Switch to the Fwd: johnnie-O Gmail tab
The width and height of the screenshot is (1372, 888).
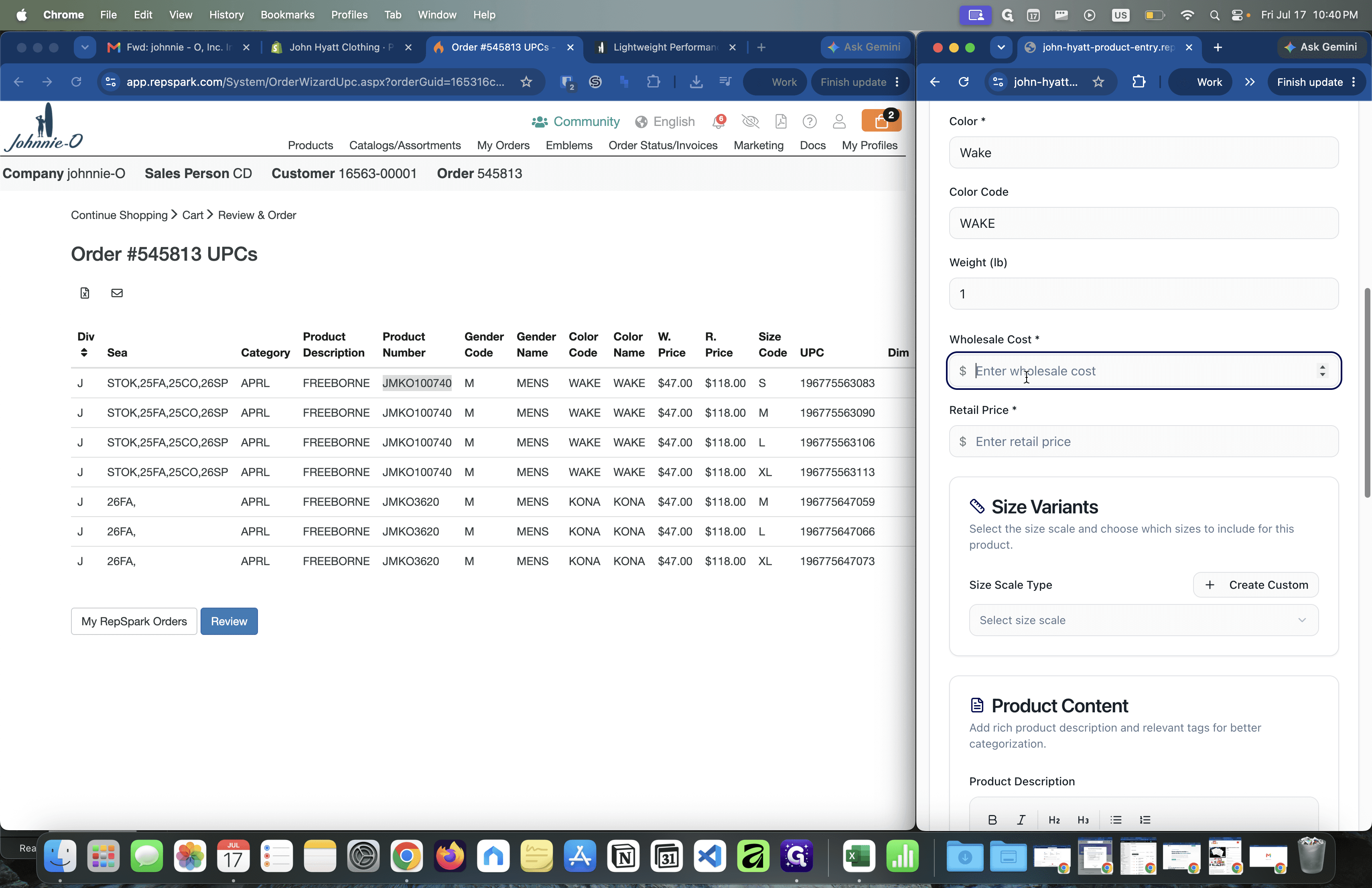point(179,47)
